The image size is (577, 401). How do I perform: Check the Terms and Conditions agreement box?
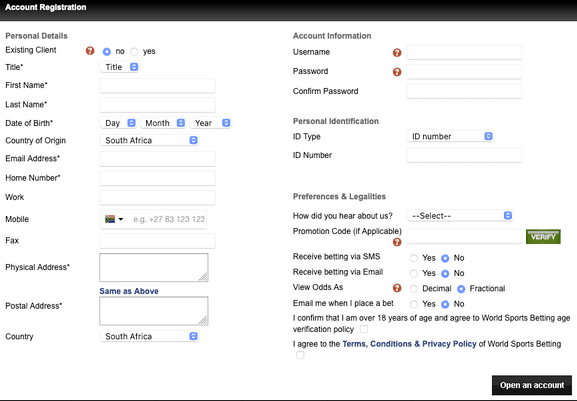pos(300,355)
